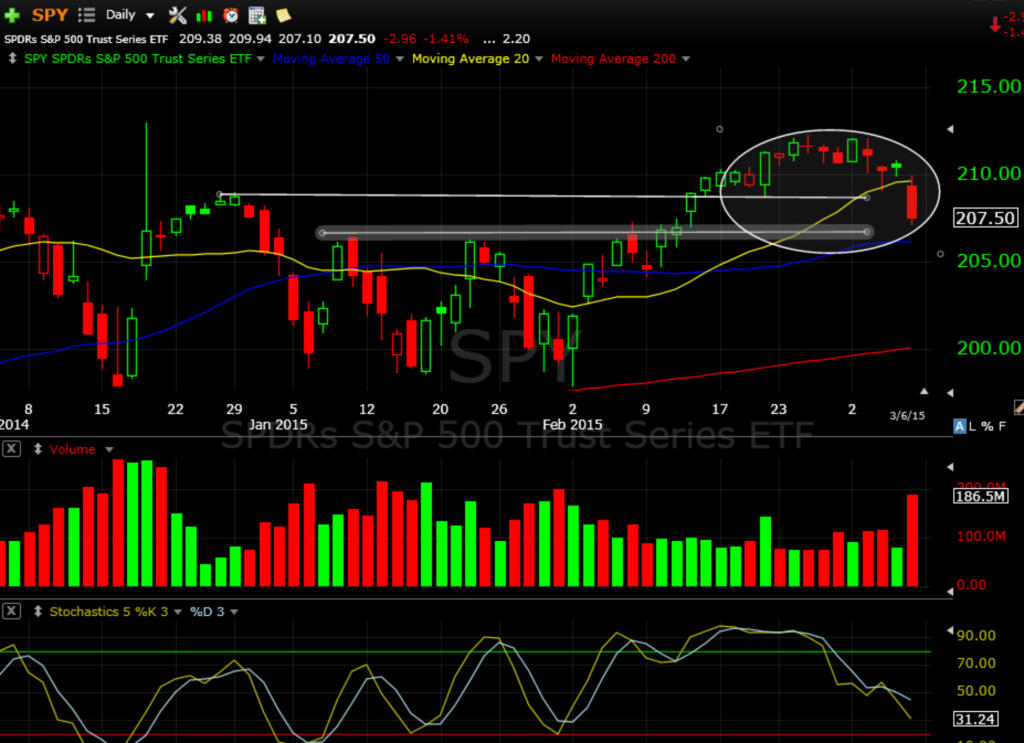1024x743 pixels.
Task: Select the F scale toggle
Action: 1002,426
